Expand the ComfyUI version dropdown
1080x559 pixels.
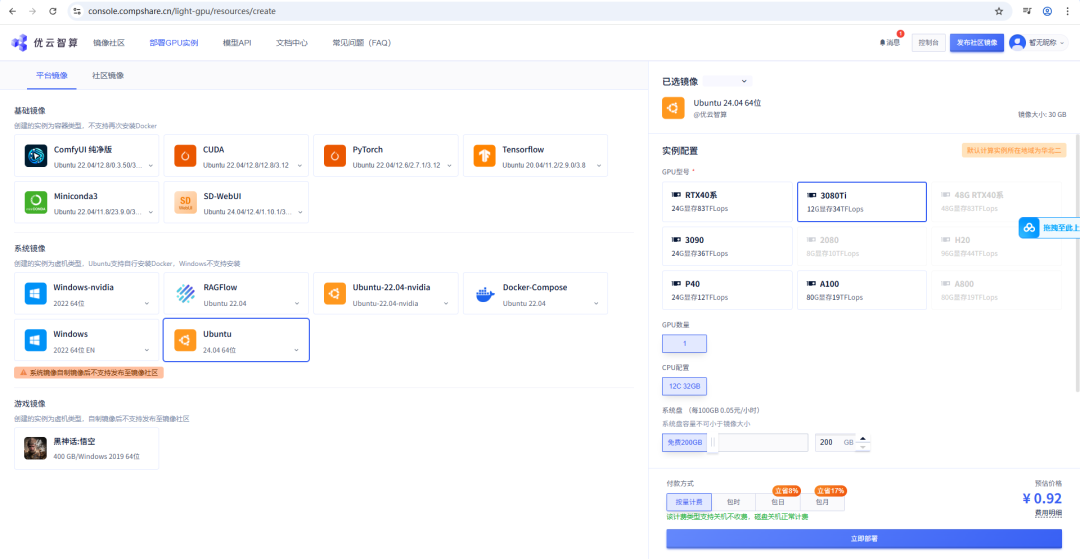(x=150, y=166)
